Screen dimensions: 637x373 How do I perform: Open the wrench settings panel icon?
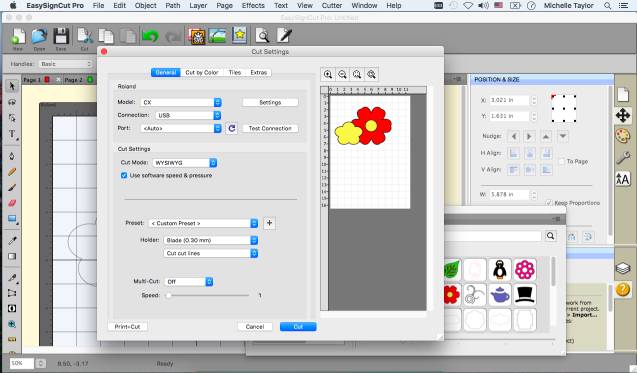pos(623,158)
